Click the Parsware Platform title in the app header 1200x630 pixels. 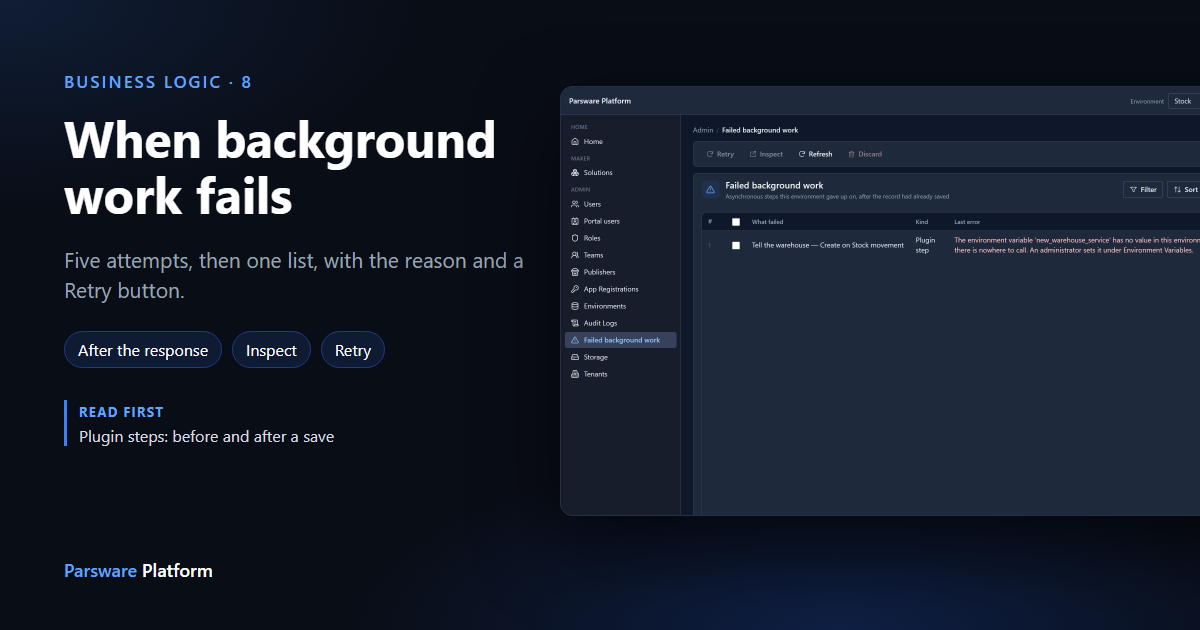[x=600, y=101]
